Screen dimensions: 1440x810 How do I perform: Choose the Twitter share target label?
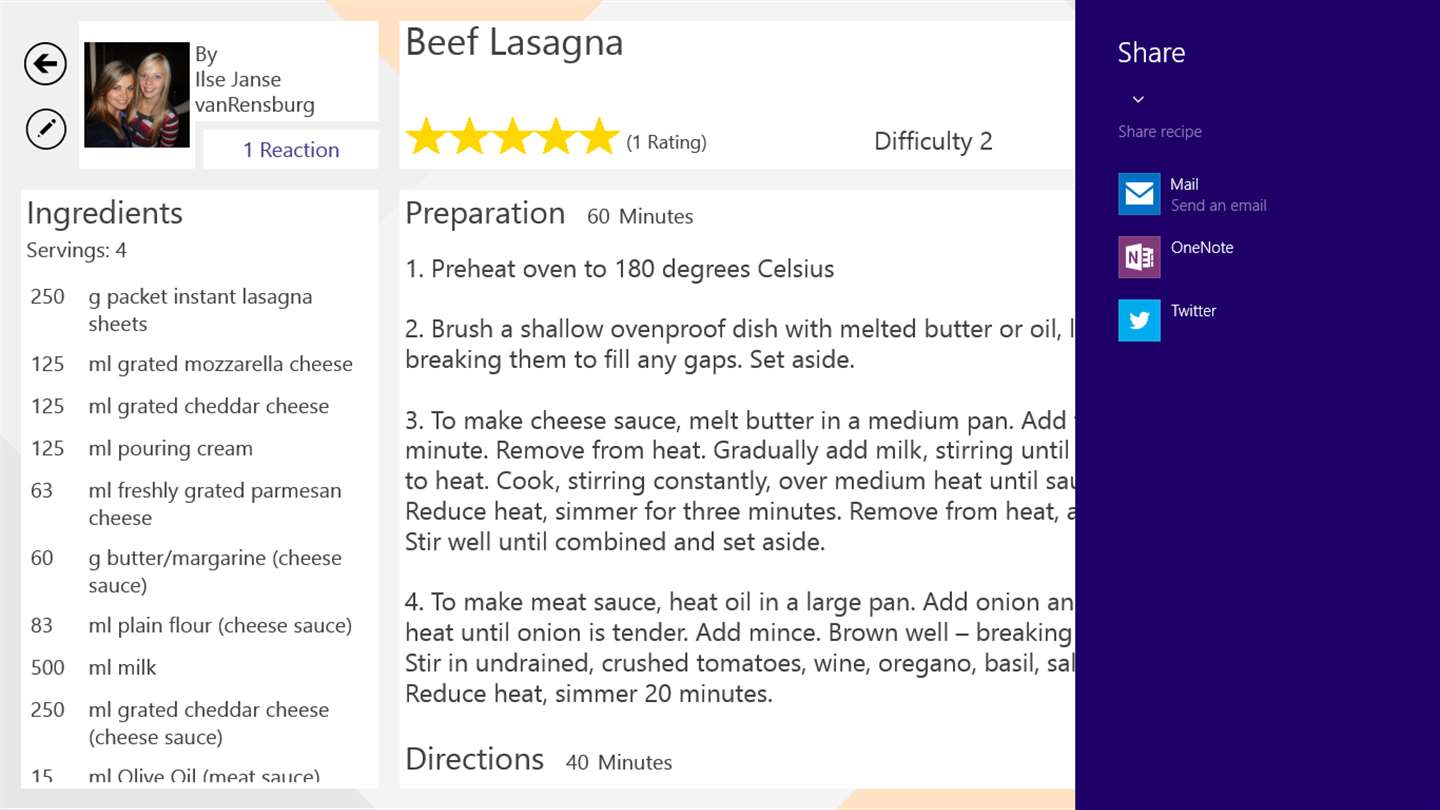[x=1193, y=311]
